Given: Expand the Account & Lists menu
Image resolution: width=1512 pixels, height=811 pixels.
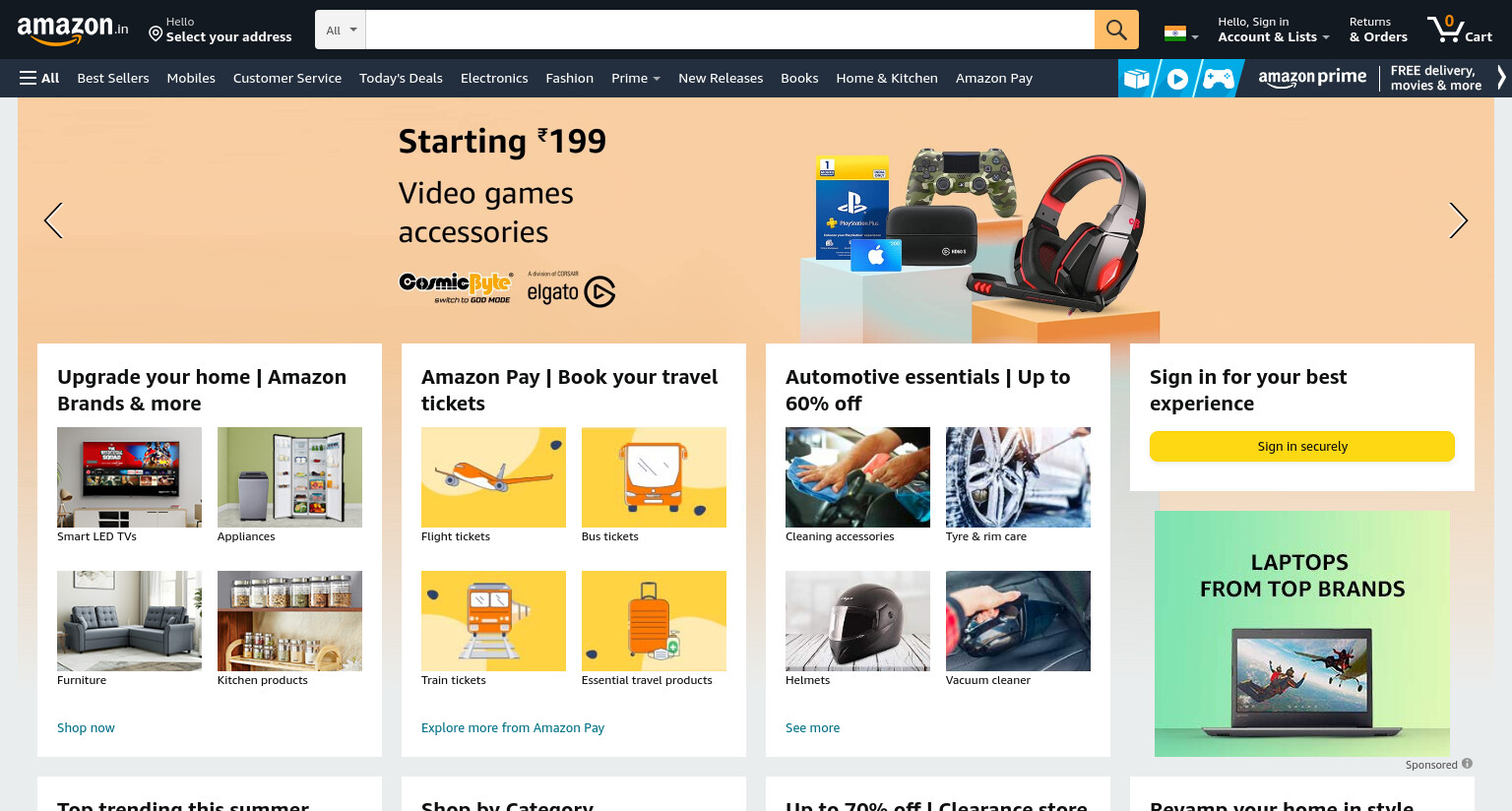Looking at the screenshot, I should pos(1273,30).
